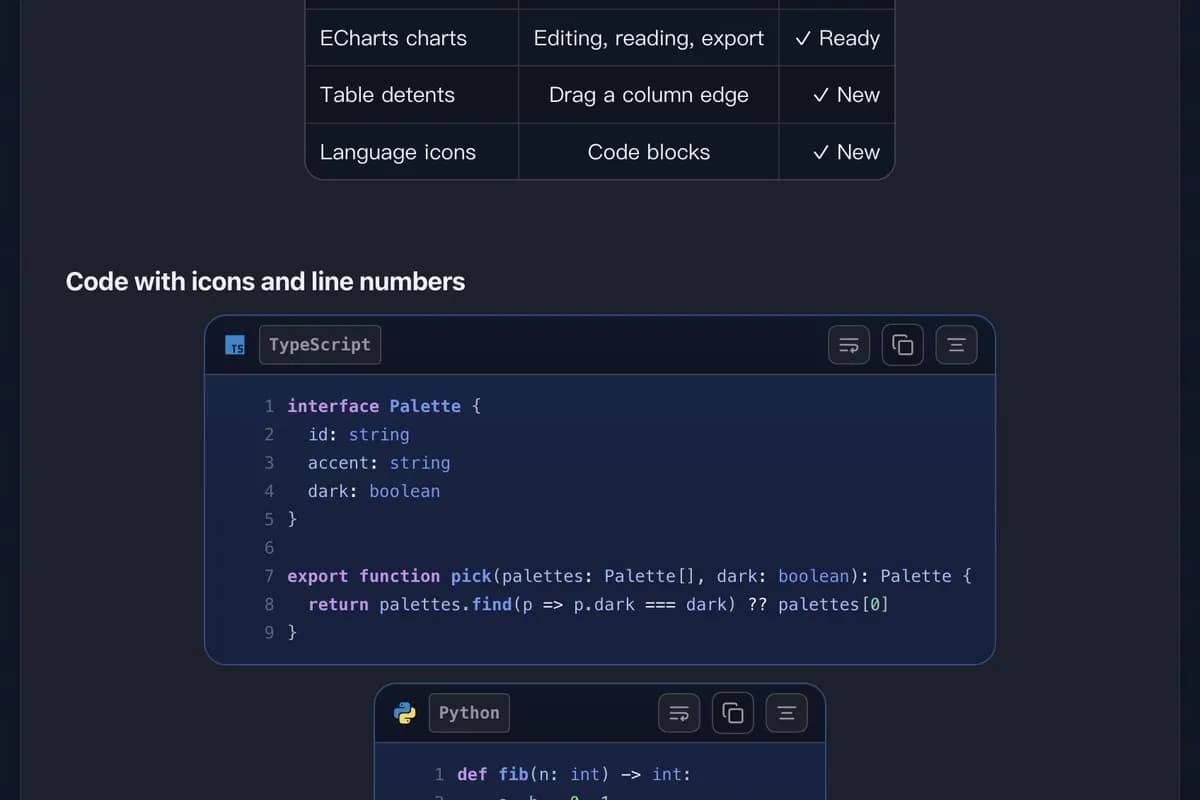Click the Python logo icon
The height and width of the screenshot is (800, 1200).
pos(405,713)
